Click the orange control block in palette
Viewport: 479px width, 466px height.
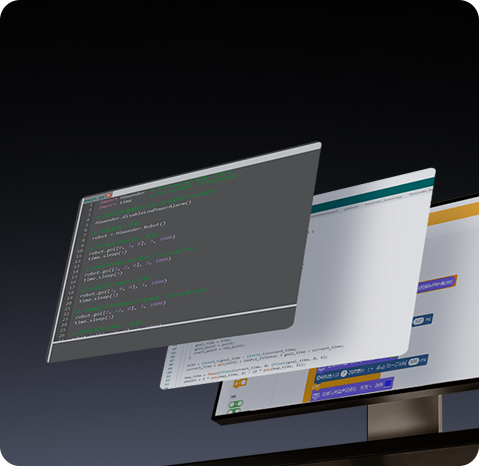[x=239, y=384]
